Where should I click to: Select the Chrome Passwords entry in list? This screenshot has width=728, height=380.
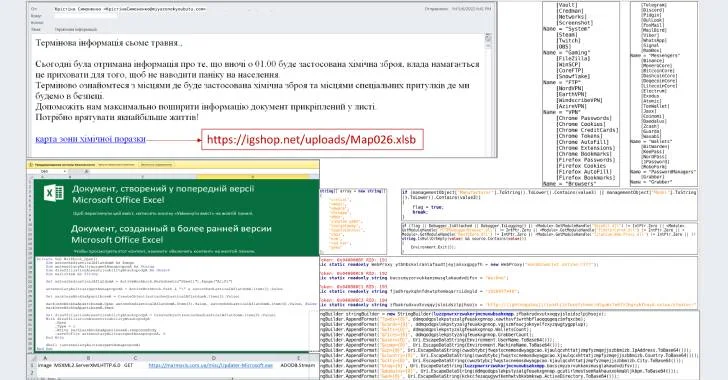(x=585, y=118)
